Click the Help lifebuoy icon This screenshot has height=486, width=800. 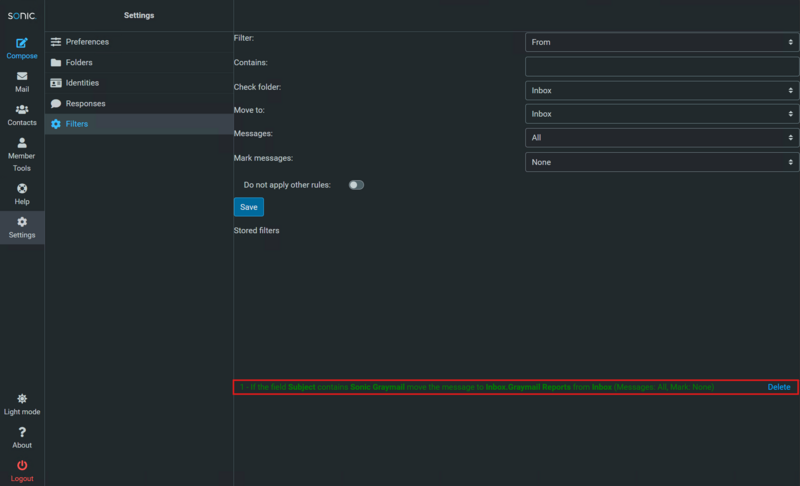pyautogui.click(x=22, y=189)
